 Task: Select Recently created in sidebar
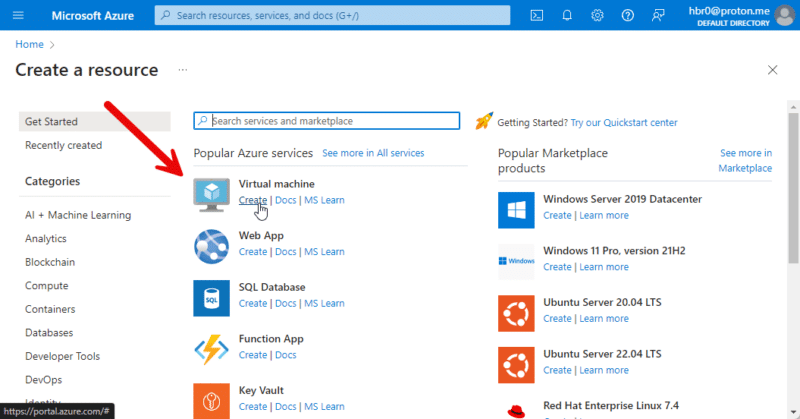coord(63,145)
